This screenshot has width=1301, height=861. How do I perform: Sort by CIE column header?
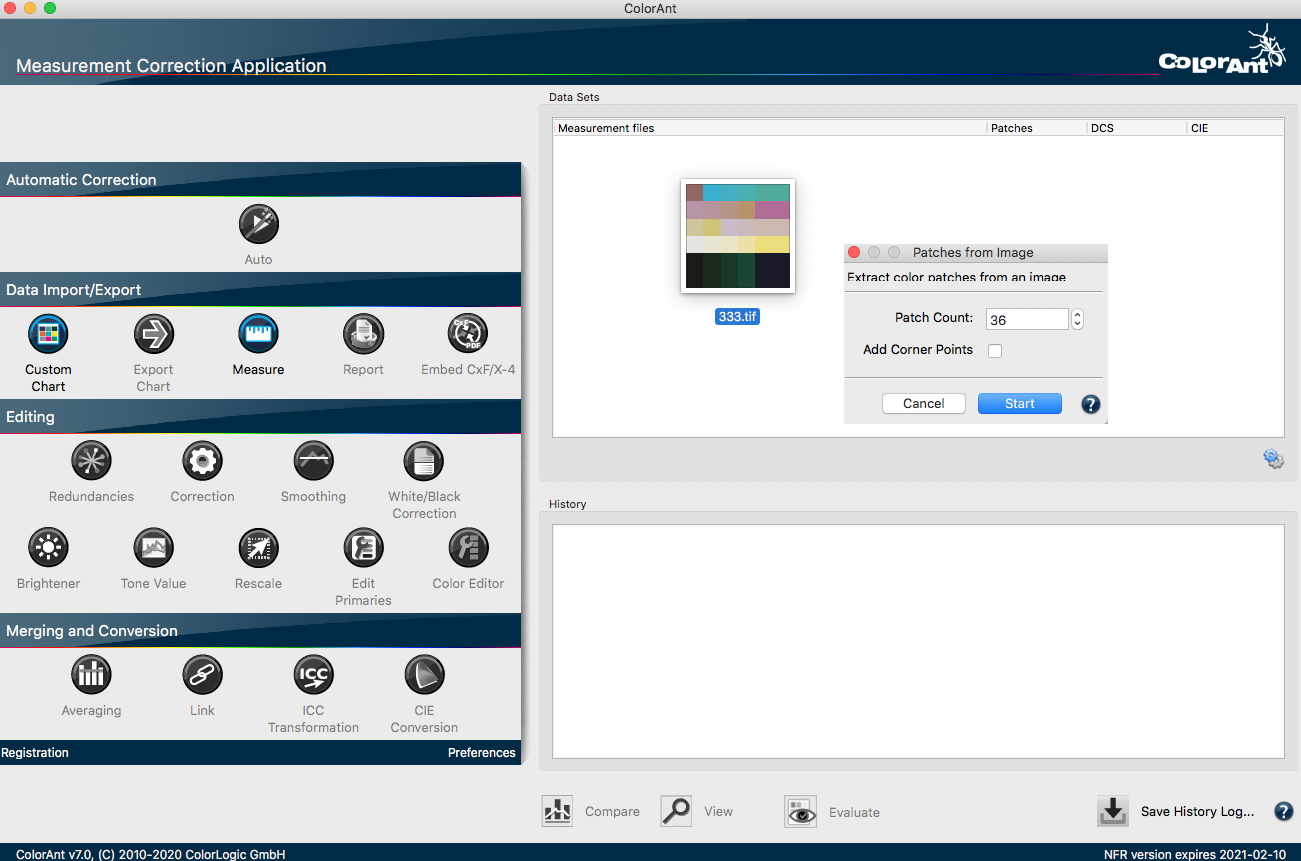click(1235, 128)
